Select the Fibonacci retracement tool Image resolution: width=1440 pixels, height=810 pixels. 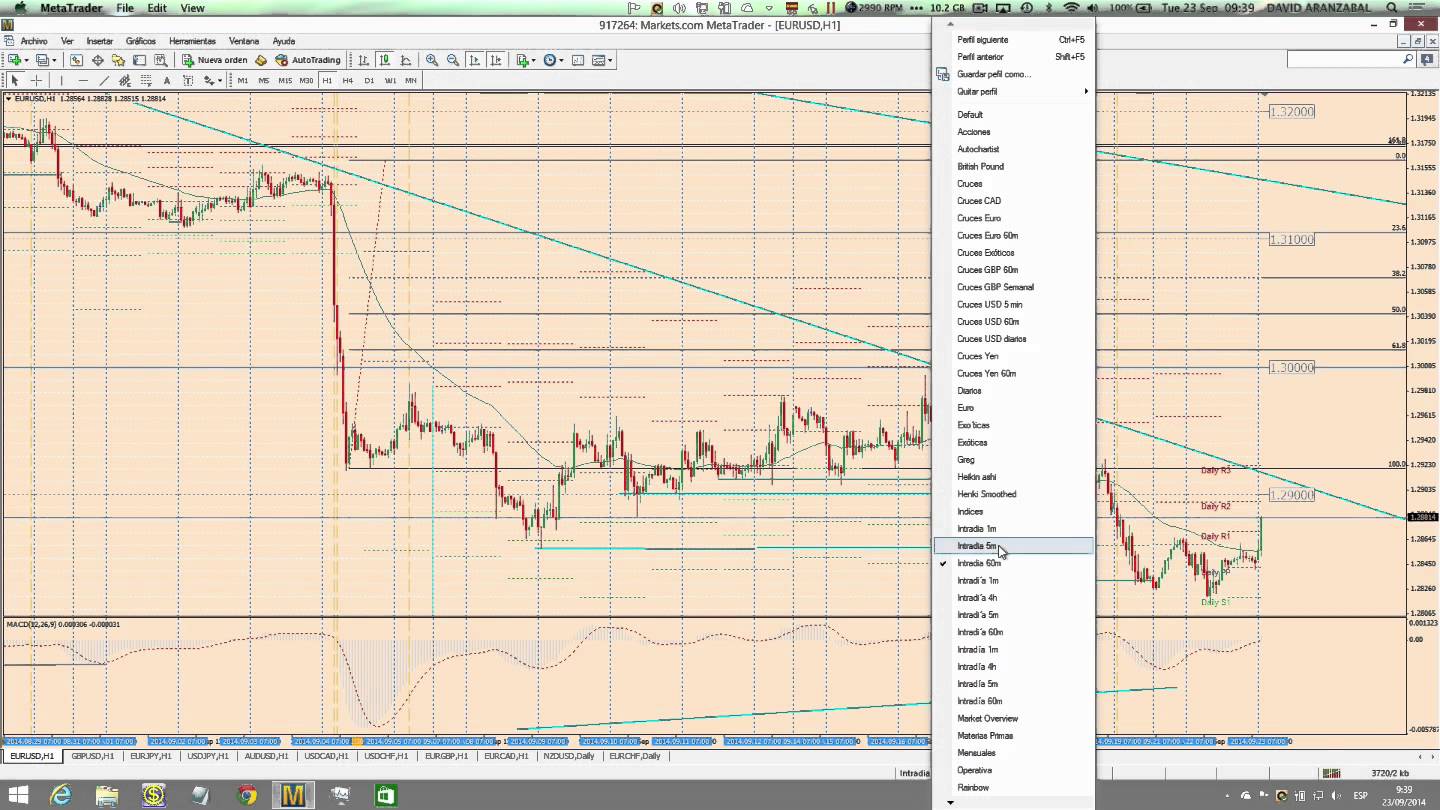point(146,80)
